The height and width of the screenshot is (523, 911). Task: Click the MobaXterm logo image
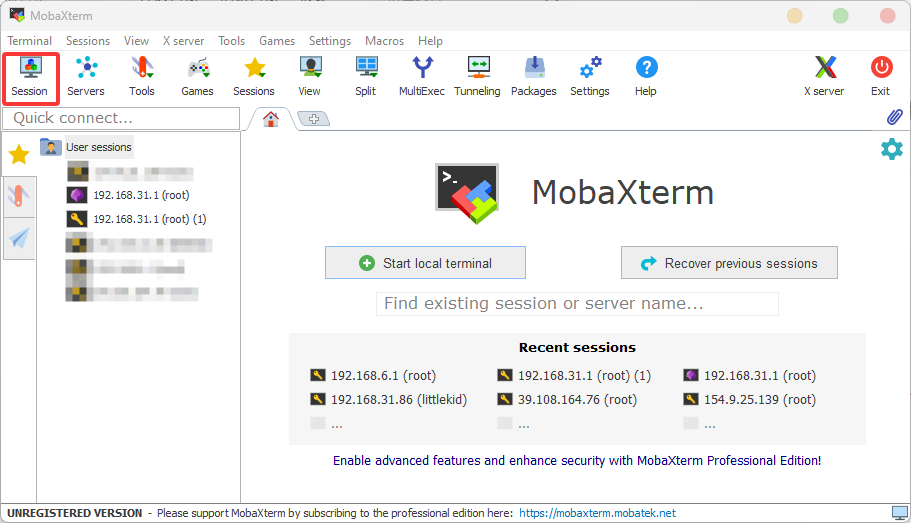tap(467, 193)
